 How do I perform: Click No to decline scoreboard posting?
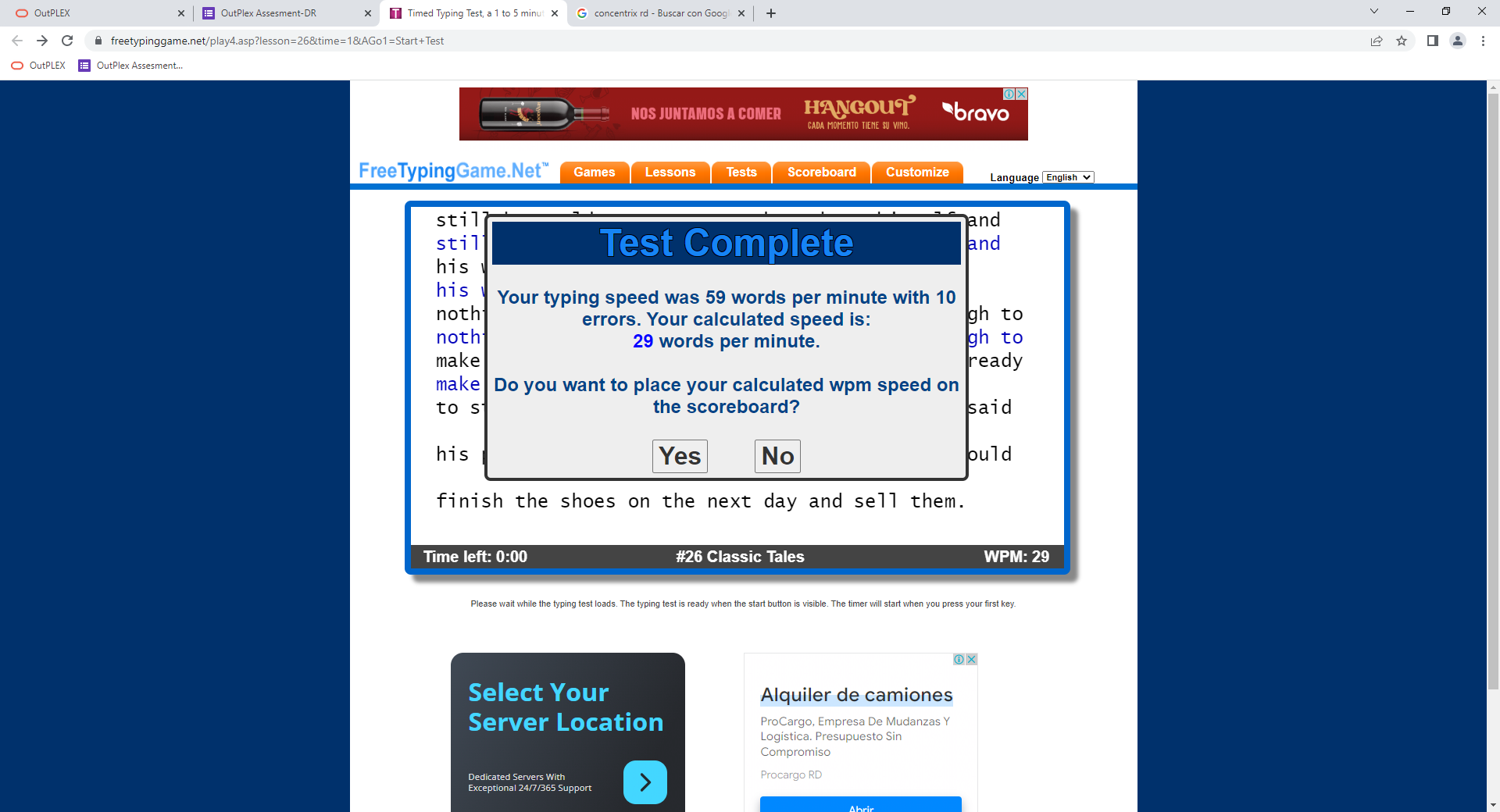pyautogui.click(x=777, y=456)
